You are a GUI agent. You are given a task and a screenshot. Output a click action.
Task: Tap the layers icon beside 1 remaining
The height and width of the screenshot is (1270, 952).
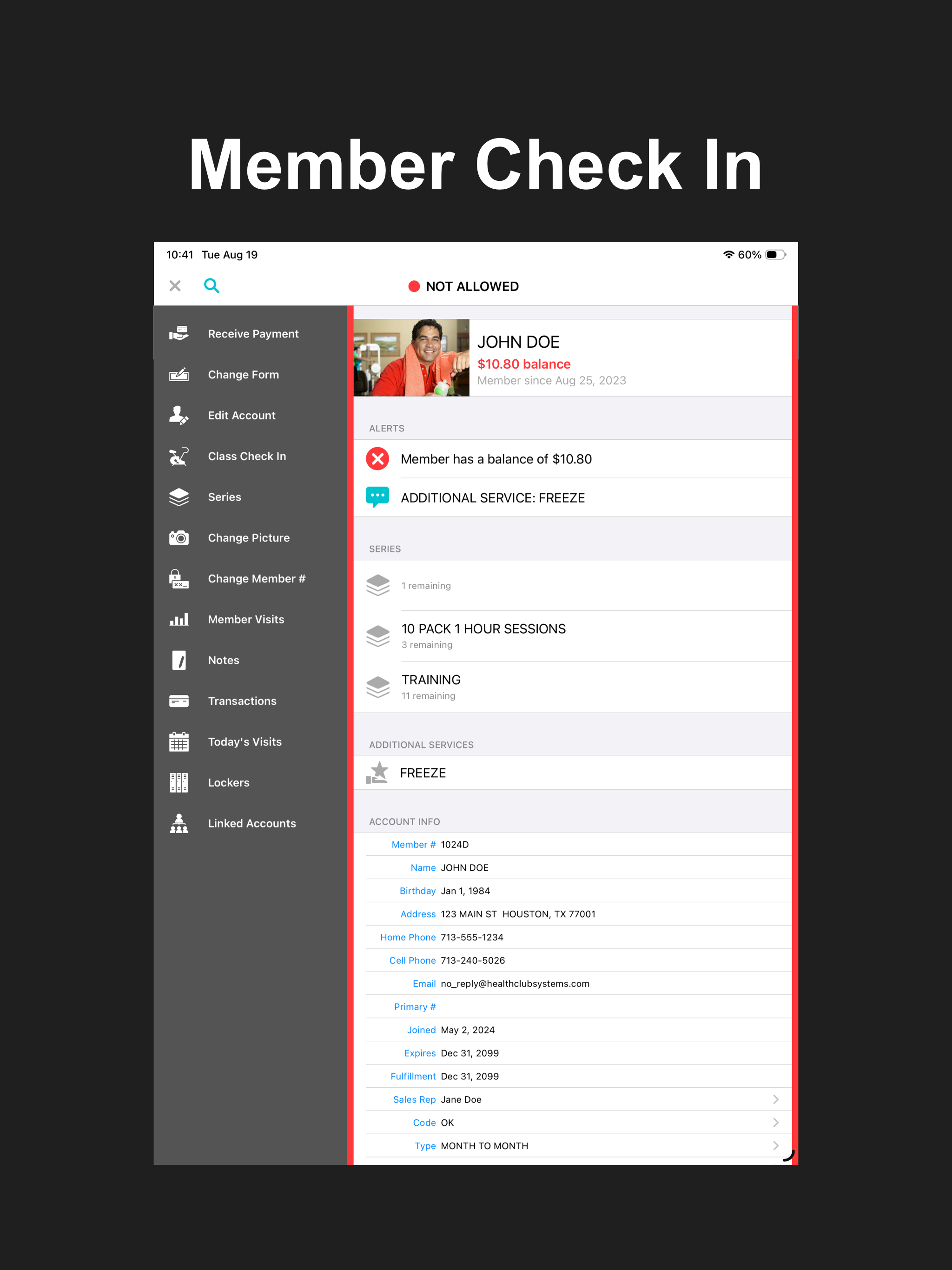tap(378, 585)
